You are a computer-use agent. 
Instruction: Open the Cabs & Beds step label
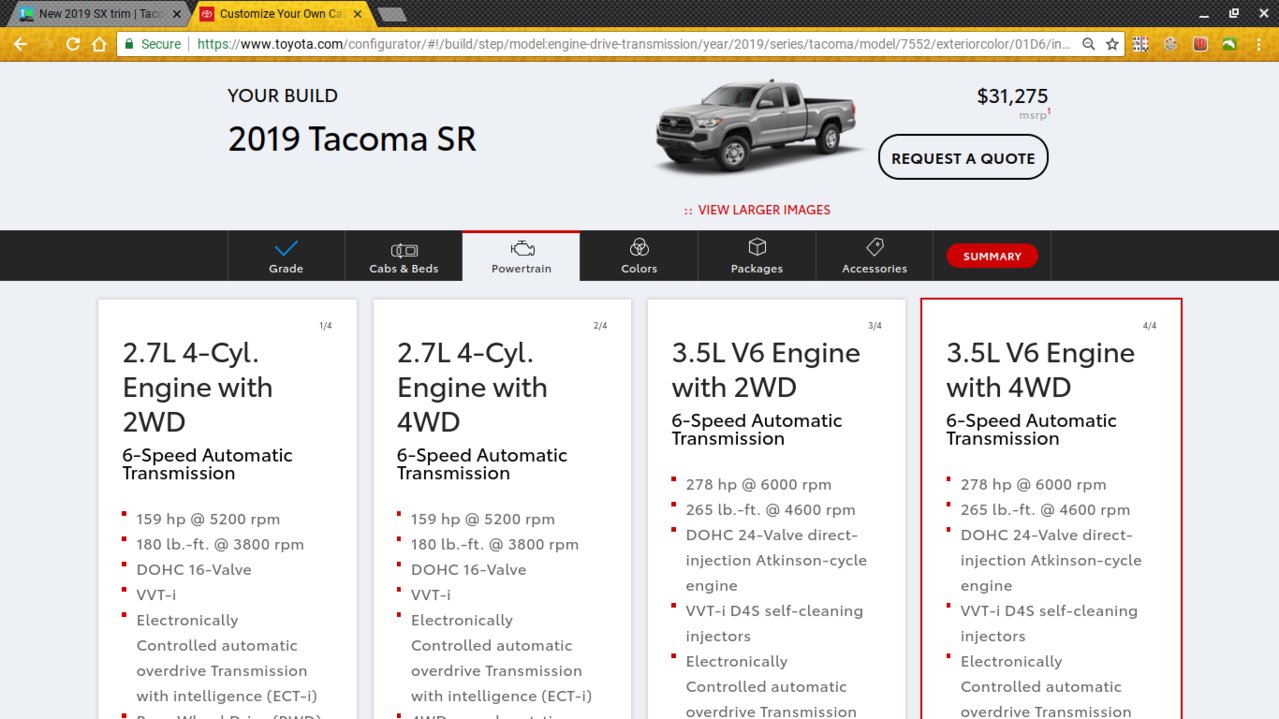(404, 269)
